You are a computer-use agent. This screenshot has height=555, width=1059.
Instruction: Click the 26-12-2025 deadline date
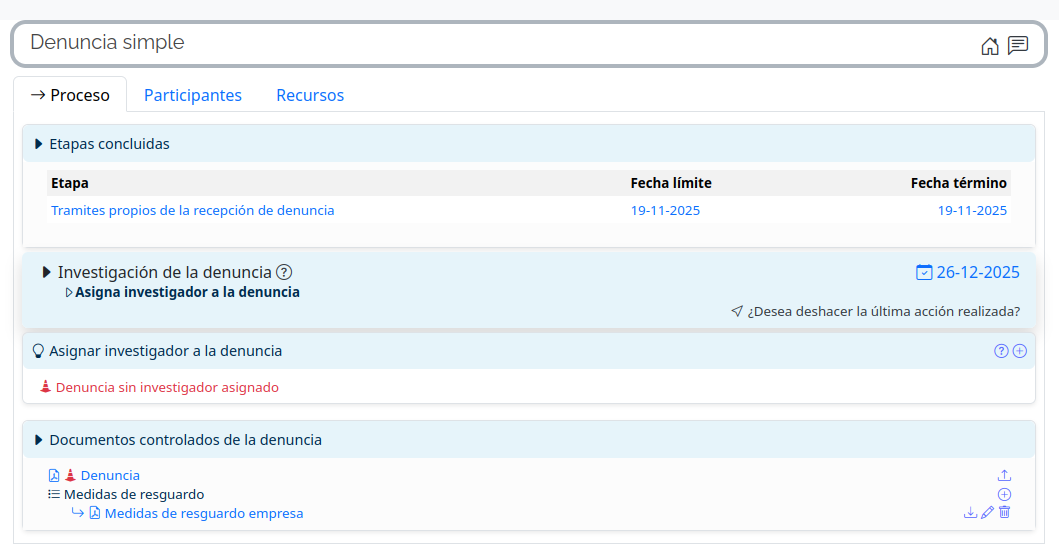pyautogui.click(x=977, y=272)
